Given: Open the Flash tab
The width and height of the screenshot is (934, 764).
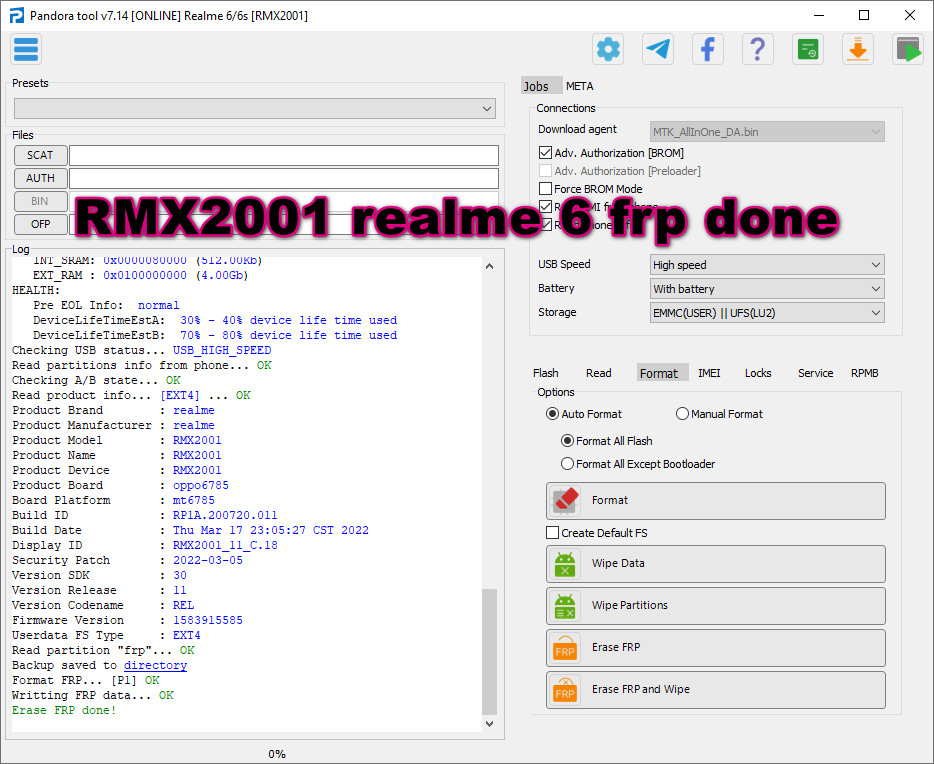Looking at the screenshot, I should (x=546, y=373).
